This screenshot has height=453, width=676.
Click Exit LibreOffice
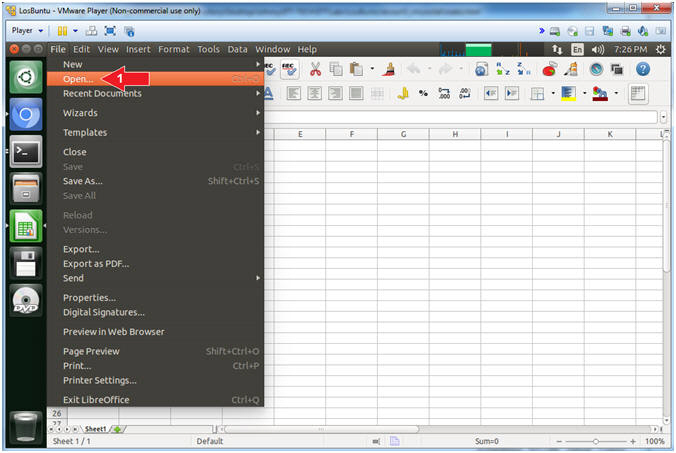(156, 400)
